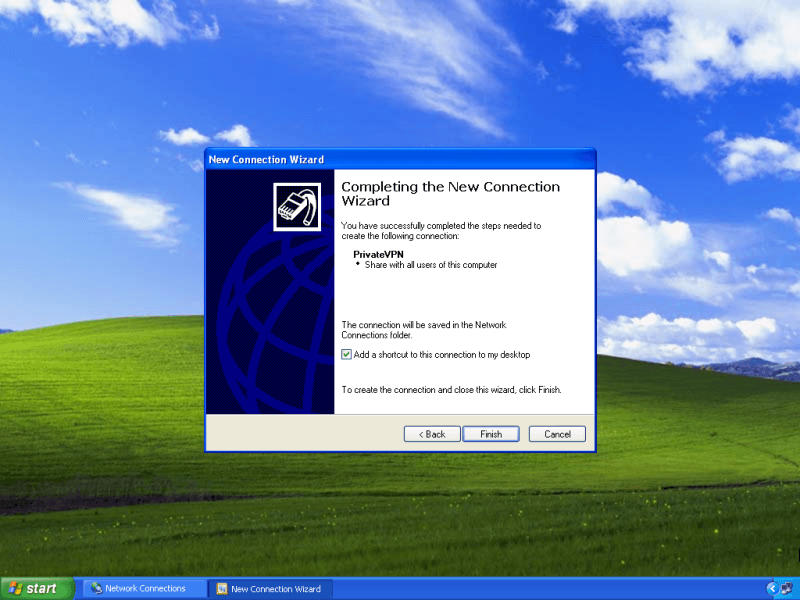Click the PrivateVPN connection name
This screenshot has height=600, width=800.
[x=378, y=254]
